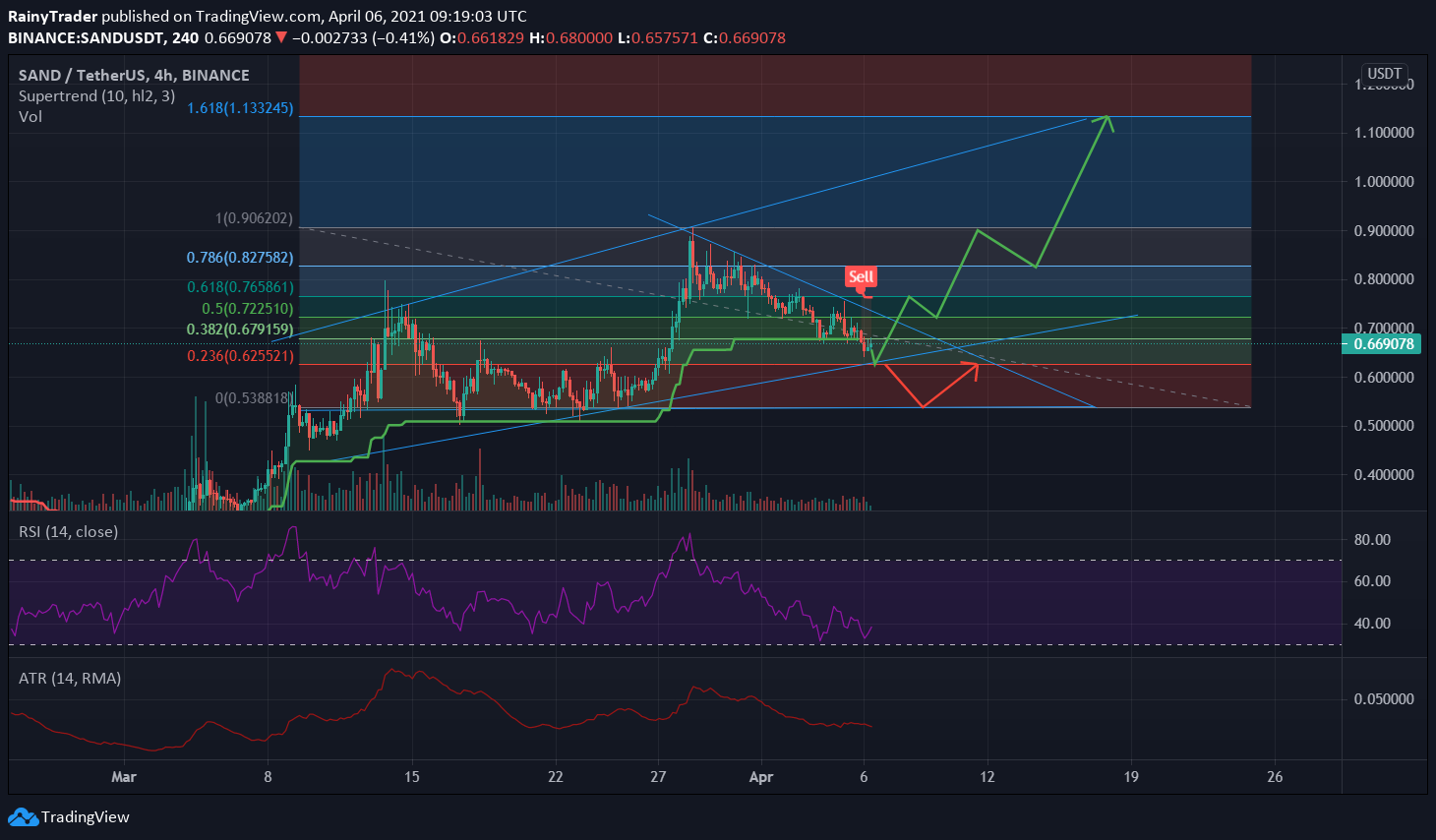Select the SAND / TetherUS, 4h, BINANCE title
This screenshot has height=840, width=1436.
click(x=134, y=75)
